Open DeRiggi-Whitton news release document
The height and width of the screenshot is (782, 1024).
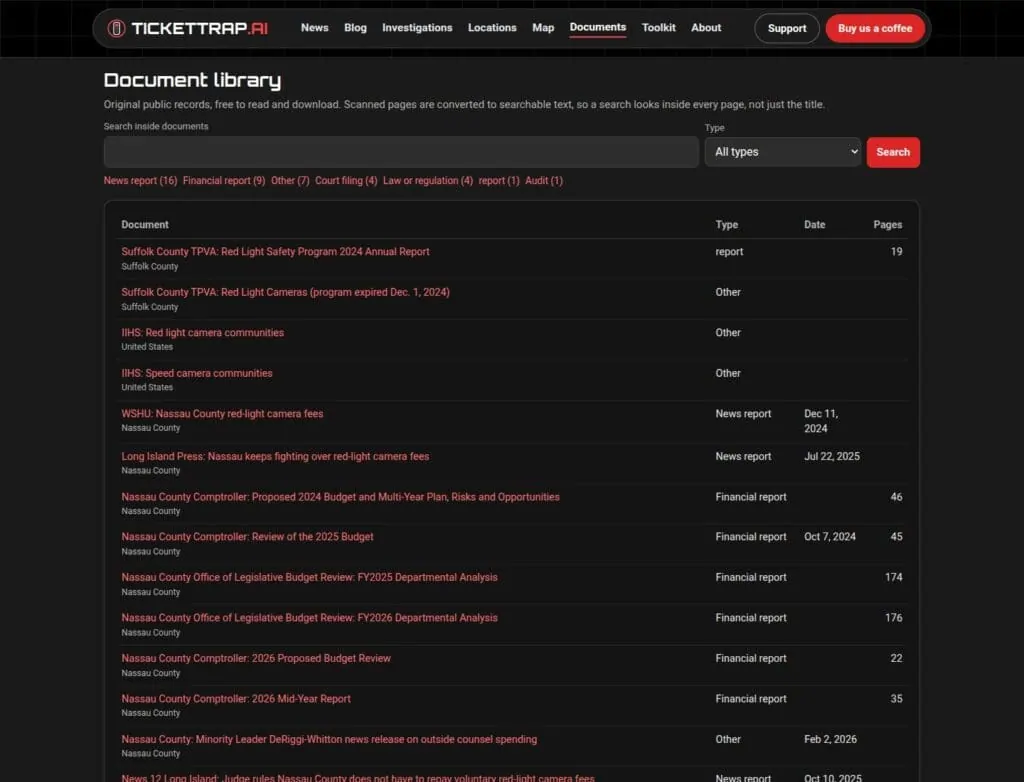pos(329,739)
